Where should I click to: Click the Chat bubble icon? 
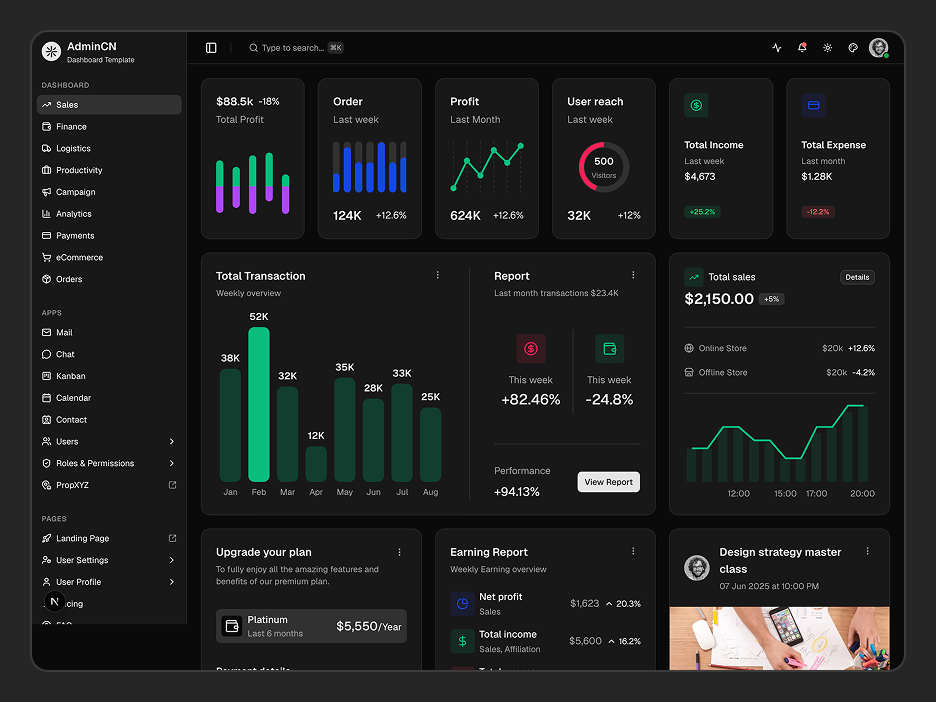point(47,354)
